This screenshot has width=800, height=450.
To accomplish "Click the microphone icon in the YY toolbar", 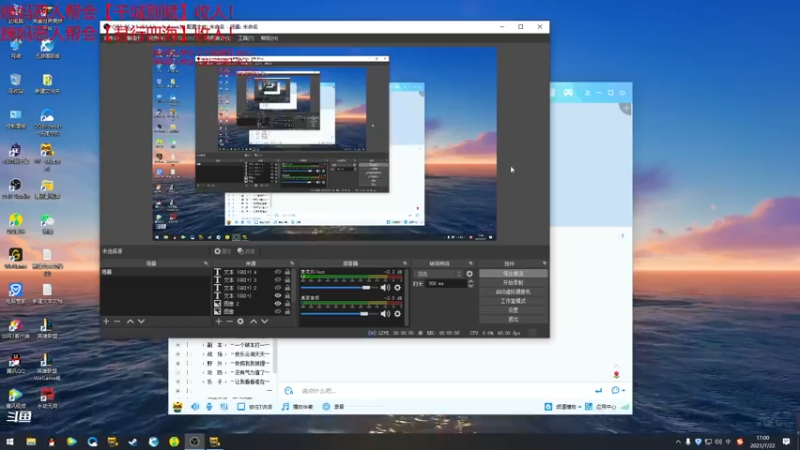I will (x=209, y=407).
